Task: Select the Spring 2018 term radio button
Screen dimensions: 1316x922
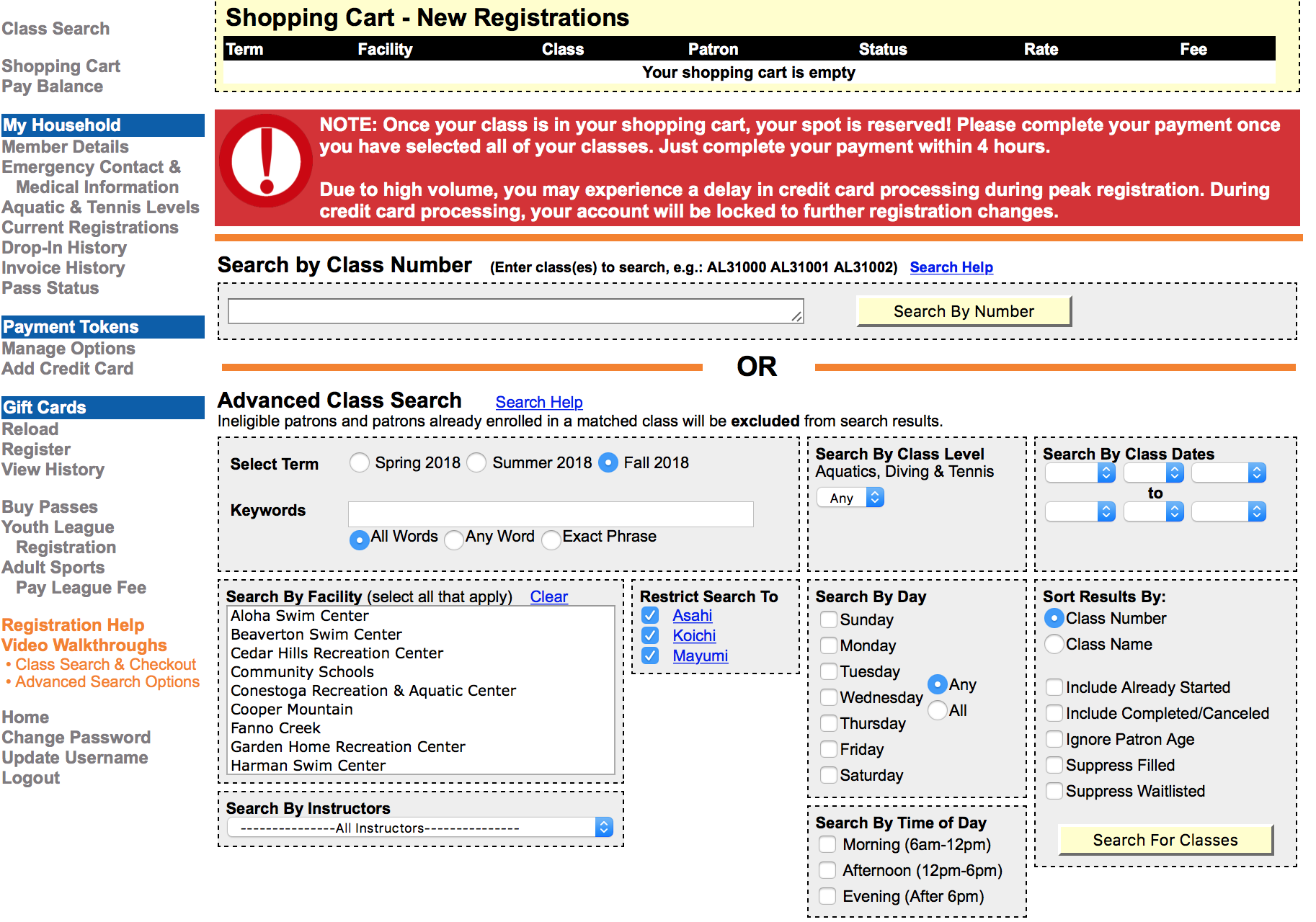Action: point(359,462)
